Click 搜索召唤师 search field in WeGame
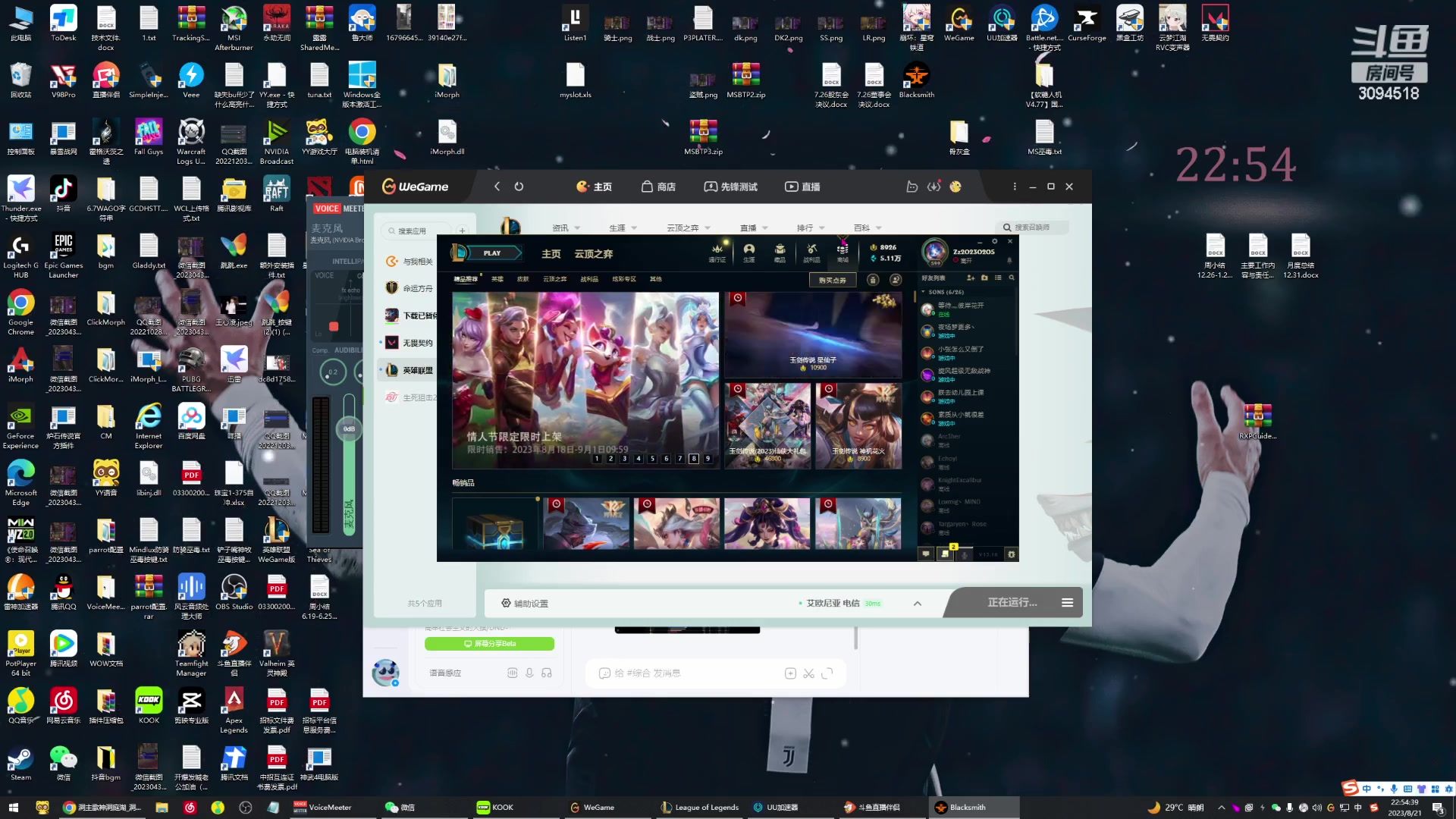Screen dimensions: 1456x819 1032,227
